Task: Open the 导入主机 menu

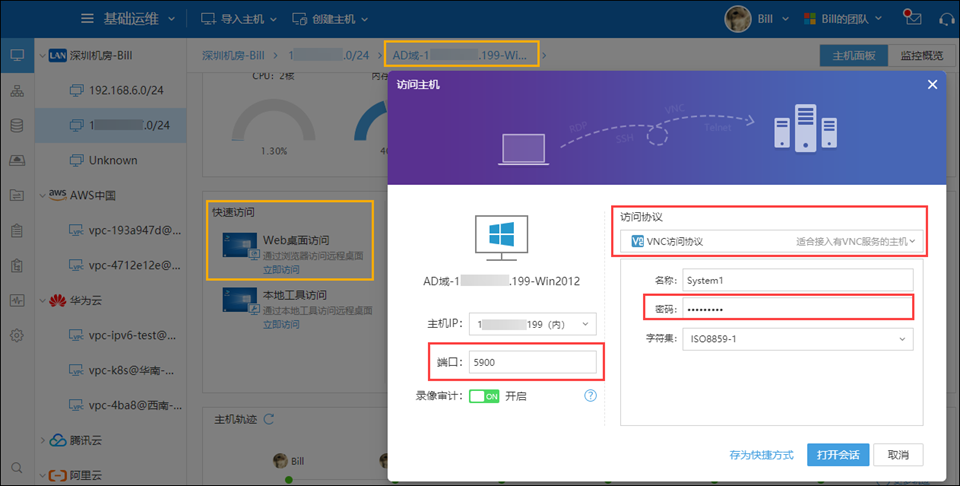Action: coord(240,19)
